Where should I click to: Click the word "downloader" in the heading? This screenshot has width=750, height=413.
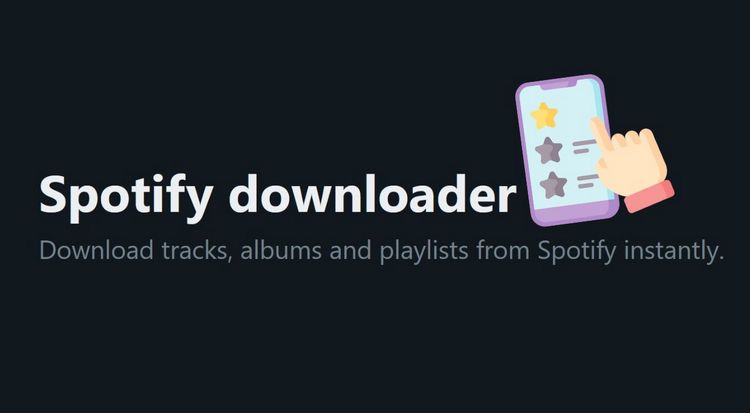(x=373, y=191)
